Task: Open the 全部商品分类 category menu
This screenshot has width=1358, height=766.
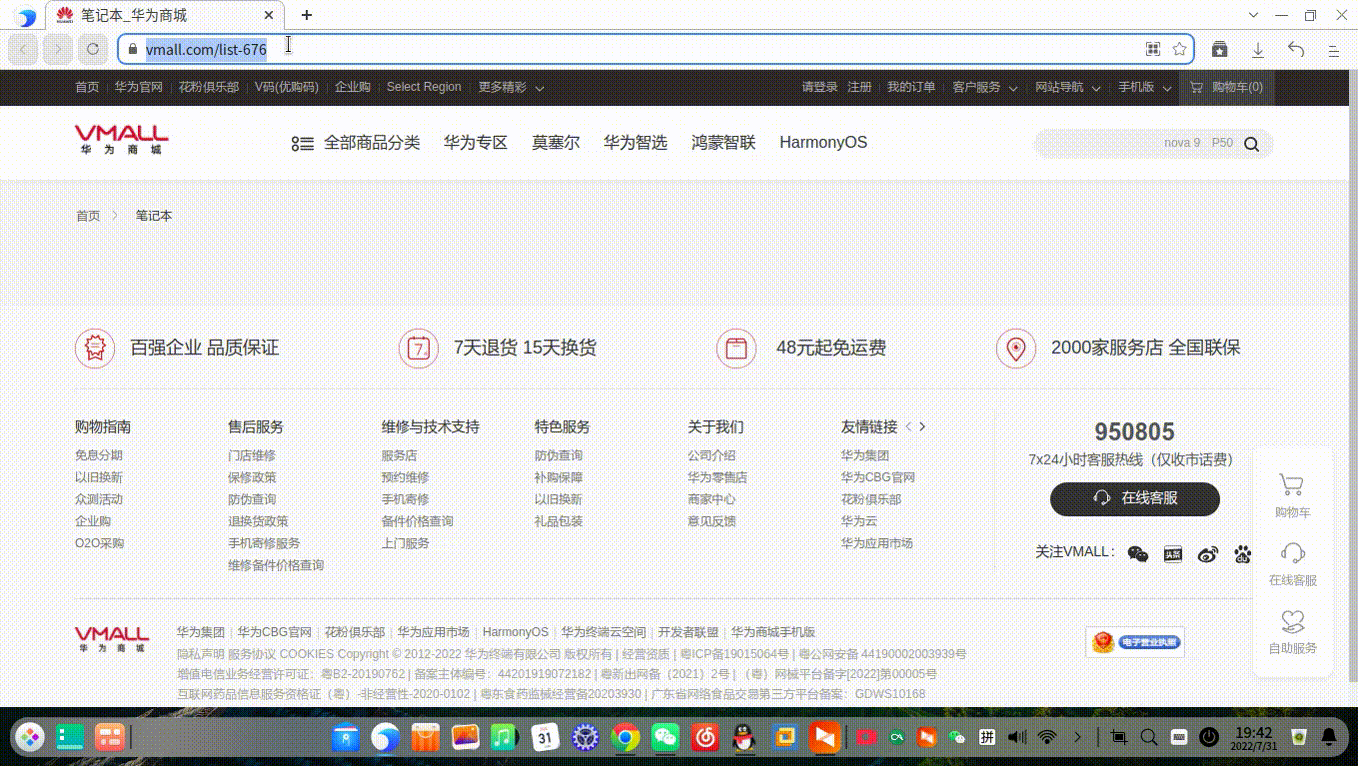Action: pyautogui.click(x=356, y=143)
